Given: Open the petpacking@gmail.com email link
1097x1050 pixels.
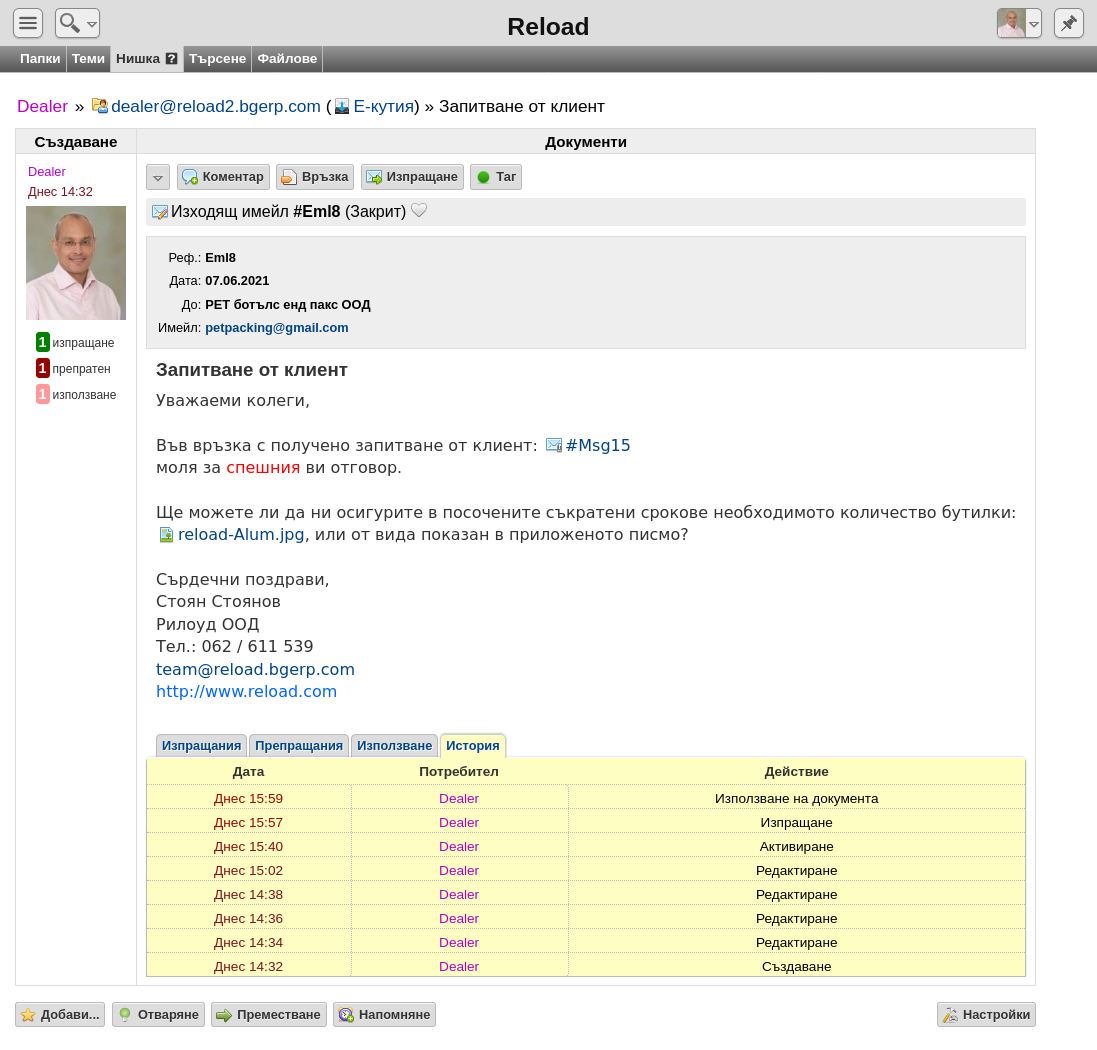Looking at the screenshot, I should click(x=276, y=328).
